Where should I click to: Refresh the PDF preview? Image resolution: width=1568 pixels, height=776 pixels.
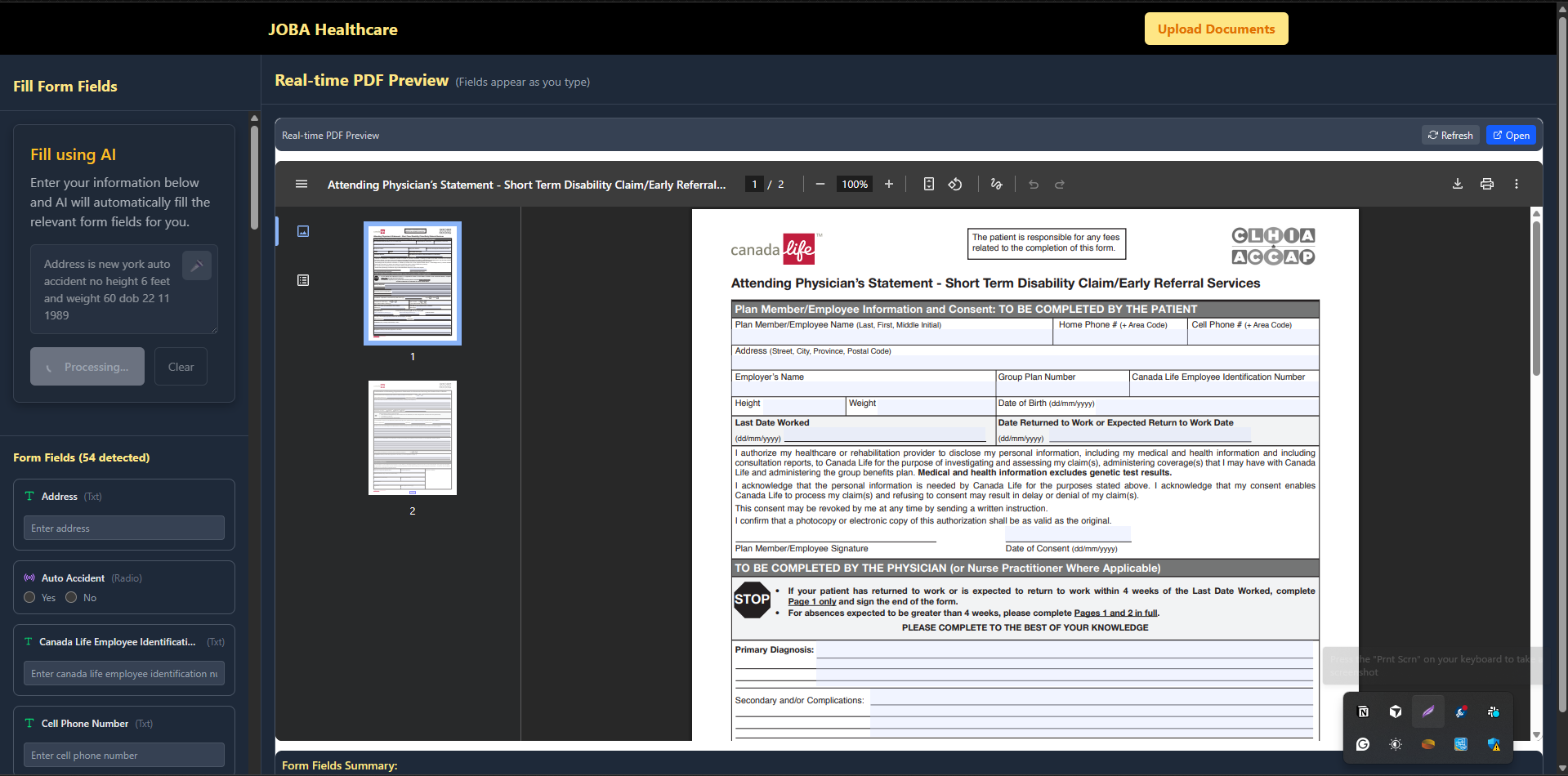coord(1450,136)
